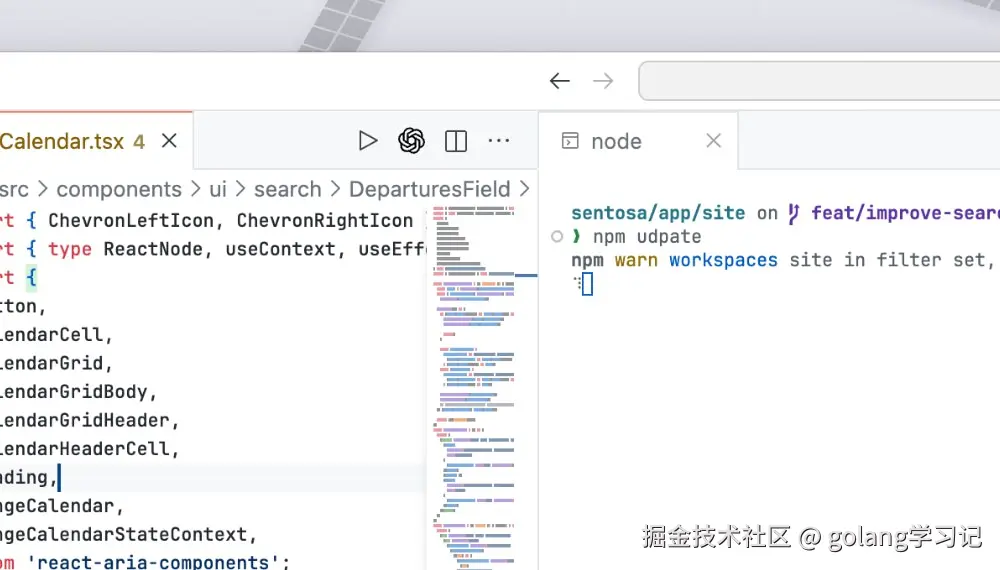The height and width of the screenshot is (570, 1000).
Task: Close the Calendar.tsx tab
Action: point(169,140)
